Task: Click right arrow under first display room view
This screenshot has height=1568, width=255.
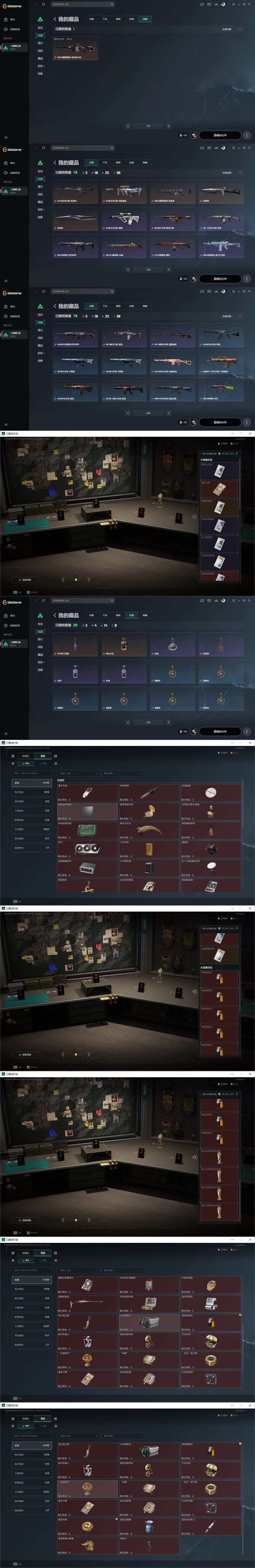Action: (x=89, y=579)
